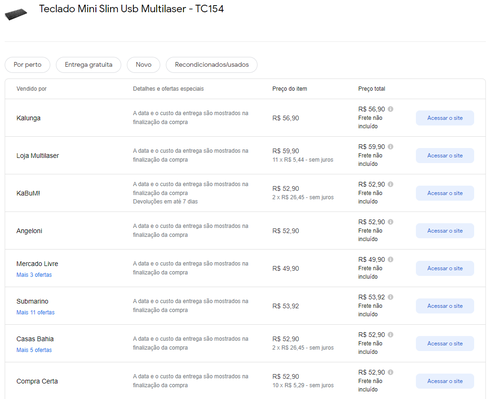
Task: Click Mercado Livre item price R$ 49,90
Action: 286,269
